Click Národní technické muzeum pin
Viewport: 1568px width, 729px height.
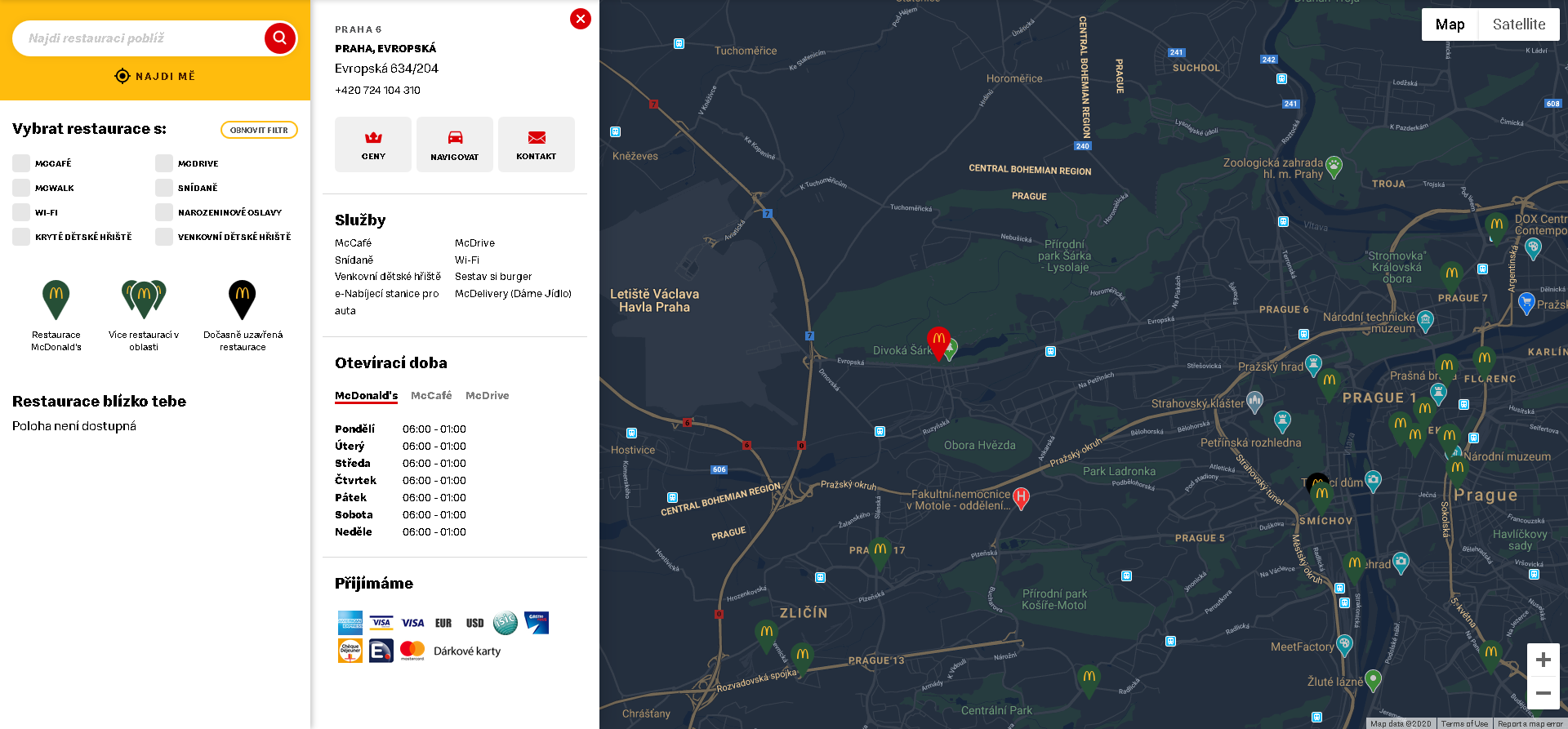click(1426, 321)
